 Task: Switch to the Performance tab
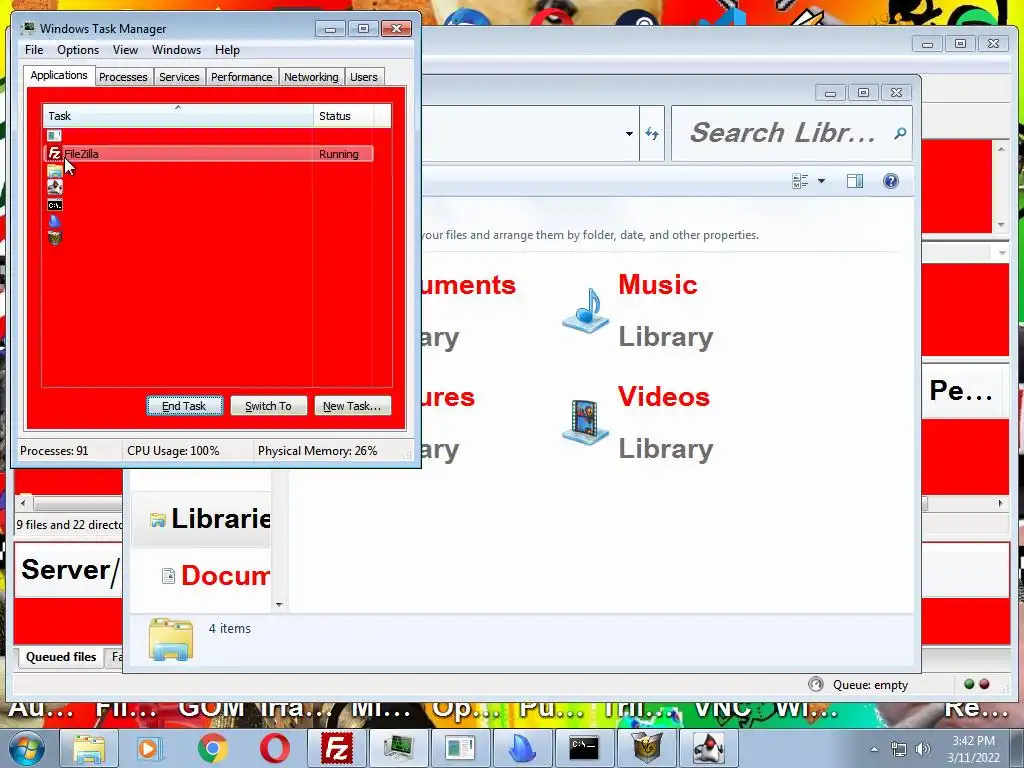[241, 77]
